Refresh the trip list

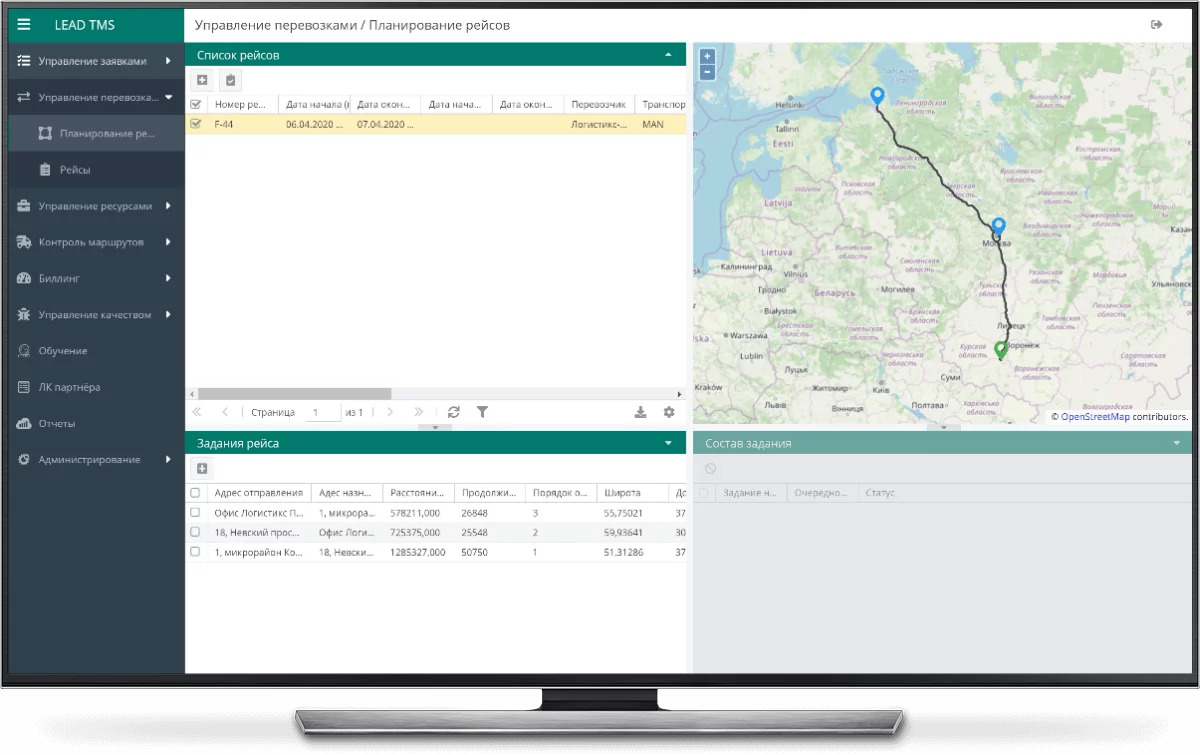453,412
